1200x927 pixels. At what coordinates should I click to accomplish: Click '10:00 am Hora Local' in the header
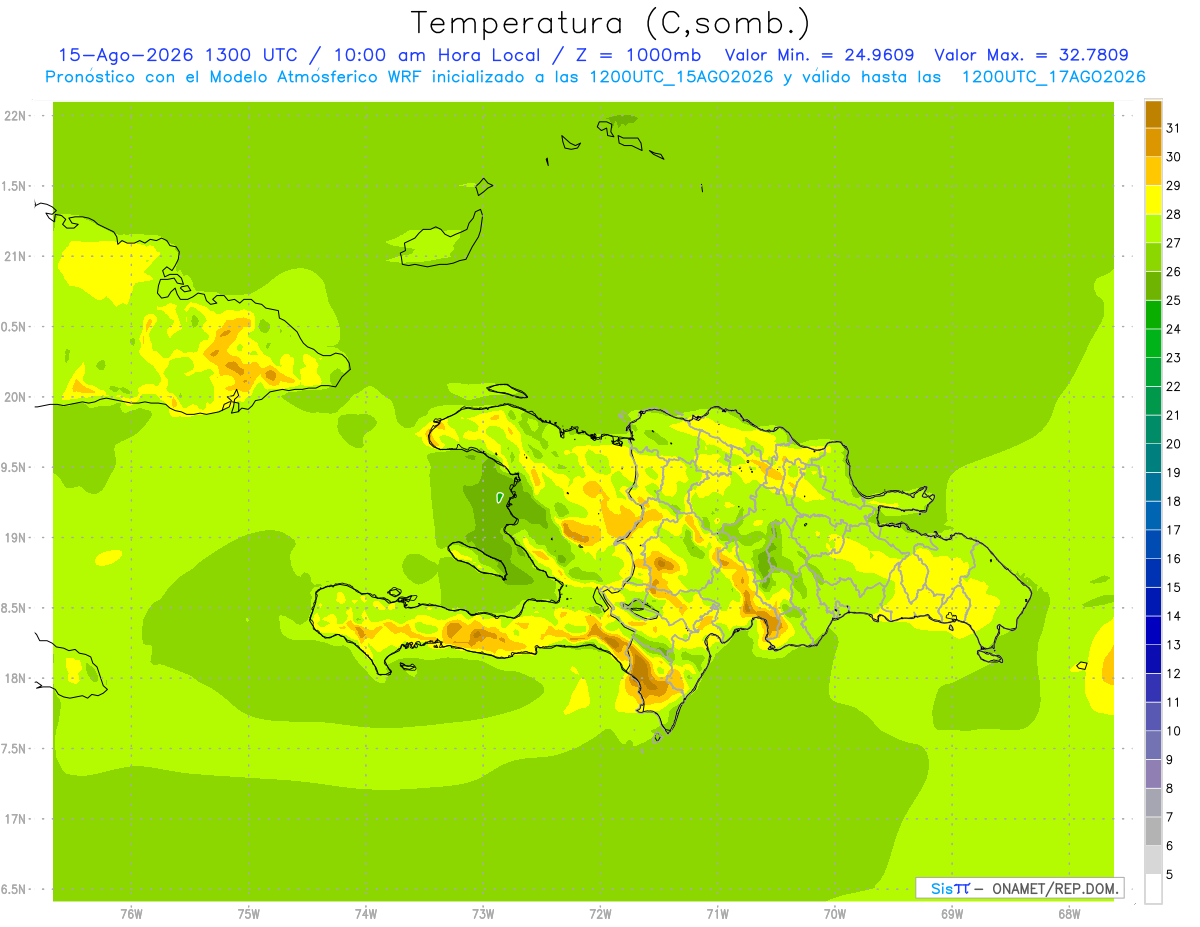coord(442,56)
